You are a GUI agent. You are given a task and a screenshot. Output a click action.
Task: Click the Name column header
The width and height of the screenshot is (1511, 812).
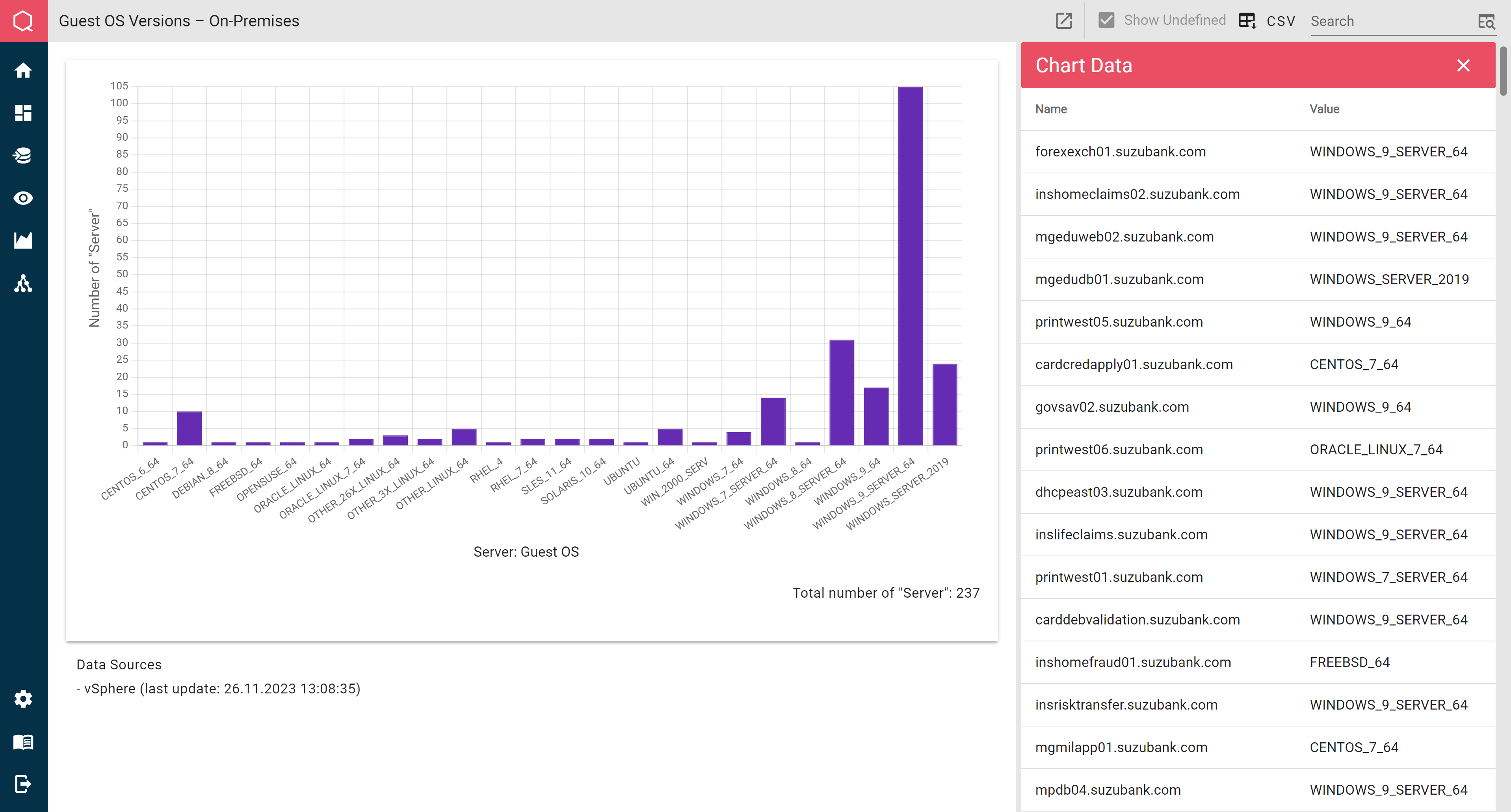1050,109
